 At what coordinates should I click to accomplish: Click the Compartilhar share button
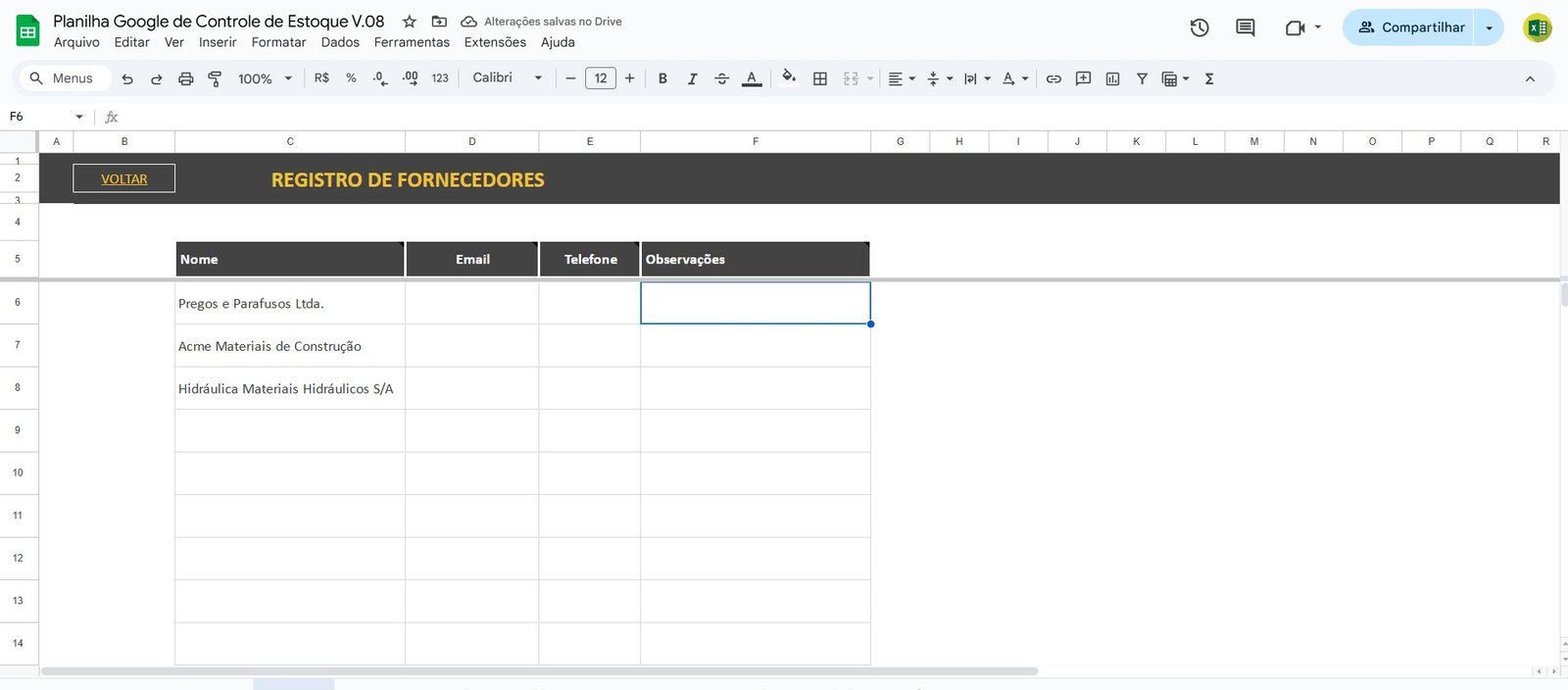click(1409, 27)
